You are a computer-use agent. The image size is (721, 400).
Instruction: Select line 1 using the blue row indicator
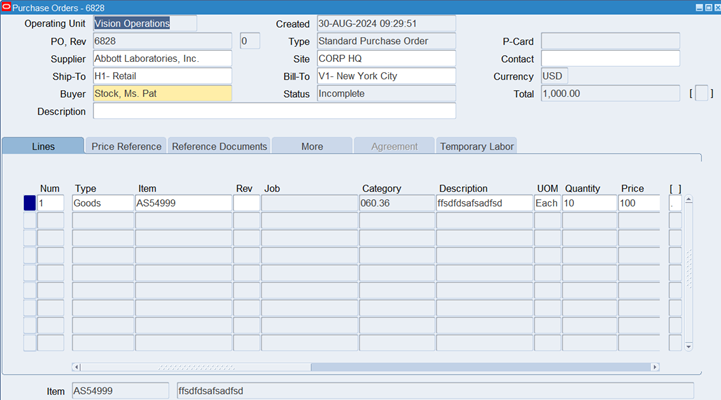tap(29, 203)
